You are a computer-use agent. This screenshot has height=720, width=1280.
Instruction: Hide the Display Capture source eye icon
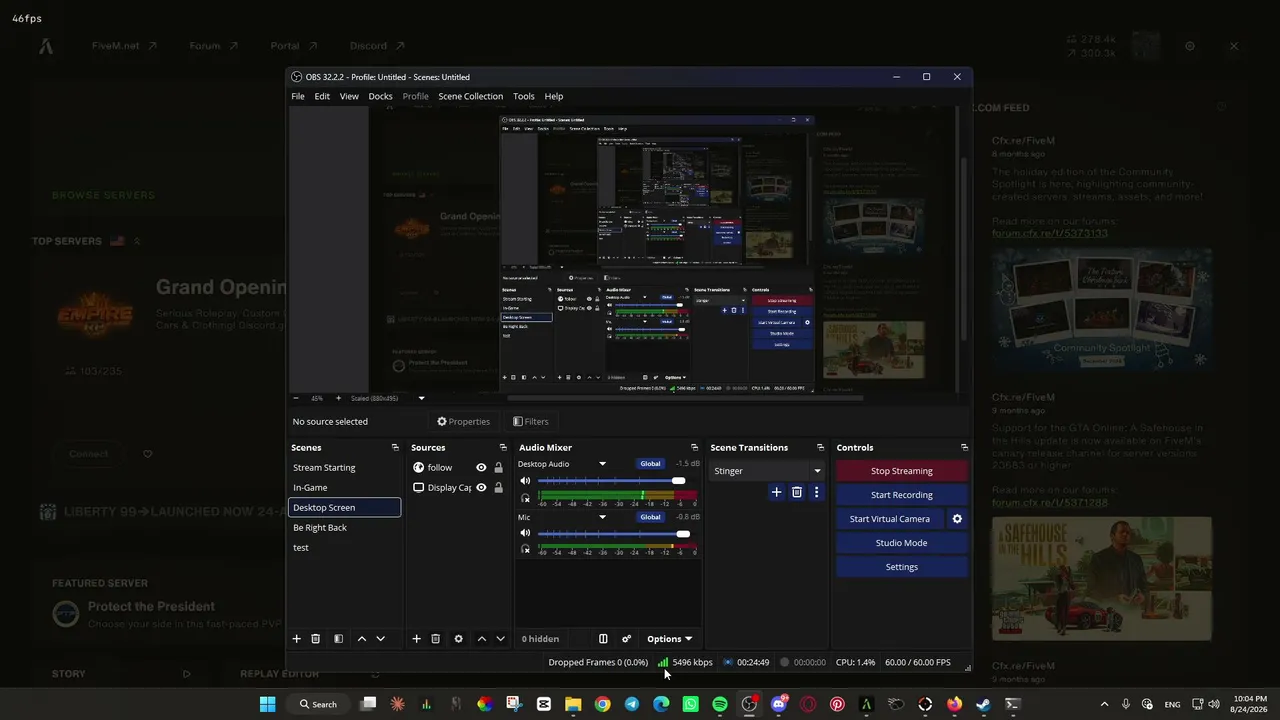[x=481, y=488]
